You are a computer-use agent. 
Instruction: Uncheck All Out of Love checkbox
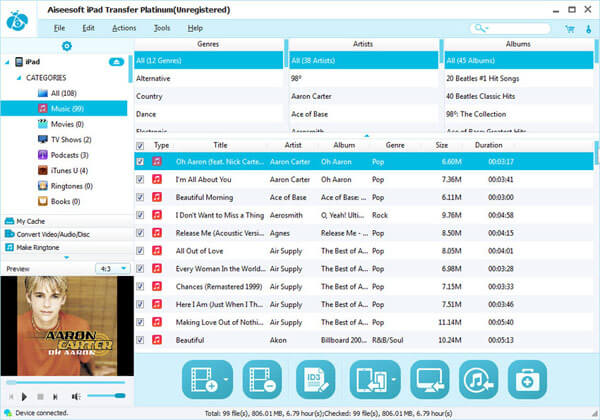pos(140,251)
